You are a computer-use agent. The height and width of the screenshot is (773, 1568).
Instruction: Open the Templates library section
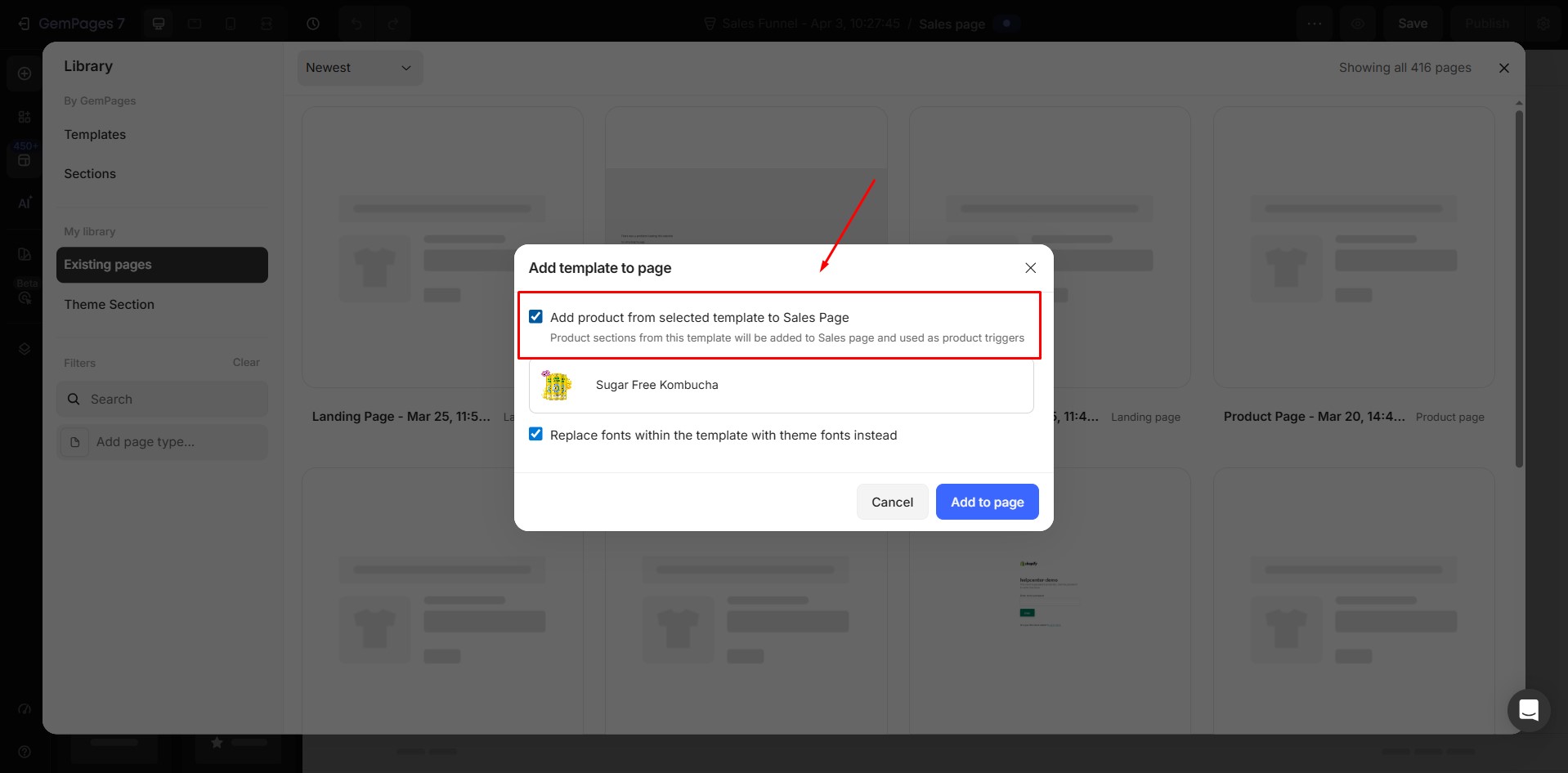point(95,135)
